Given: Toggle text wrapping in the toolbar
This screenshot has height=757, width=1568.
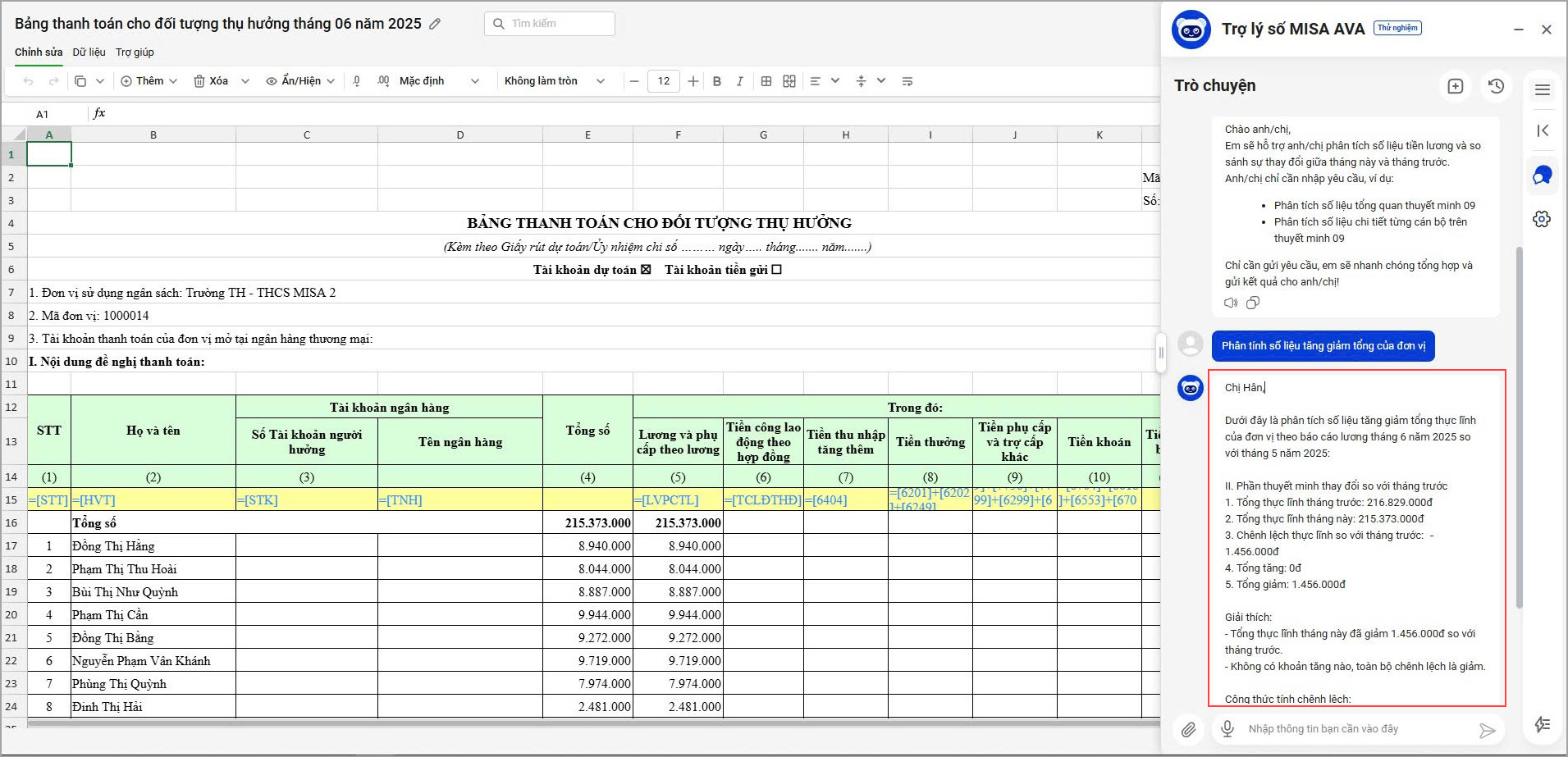Looking at the screenshot, I should pos(907,81).
